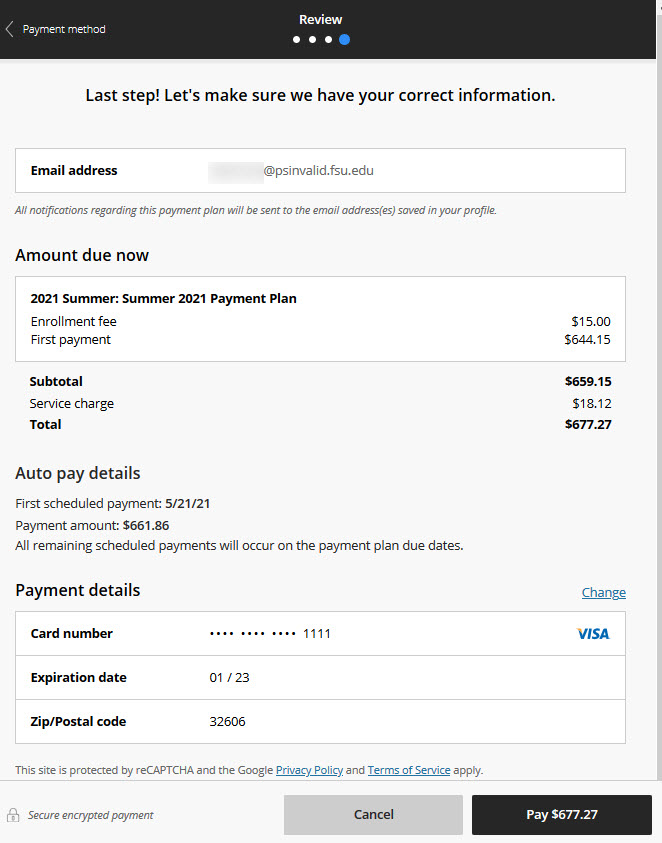
Task: Click the first progress step dot
Action: tap(296, 39)
